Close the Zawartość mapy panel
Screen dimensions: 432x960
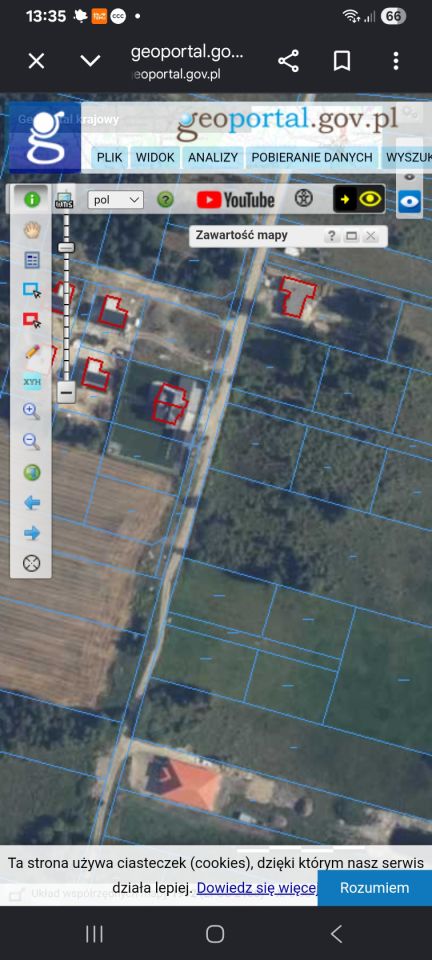pyautogui.click(x=370, y=236)
